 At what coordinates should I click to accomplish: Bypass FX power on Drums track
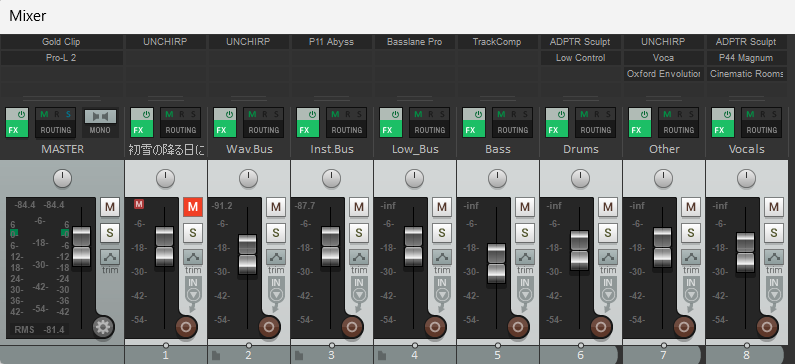[x=562, y=115]
